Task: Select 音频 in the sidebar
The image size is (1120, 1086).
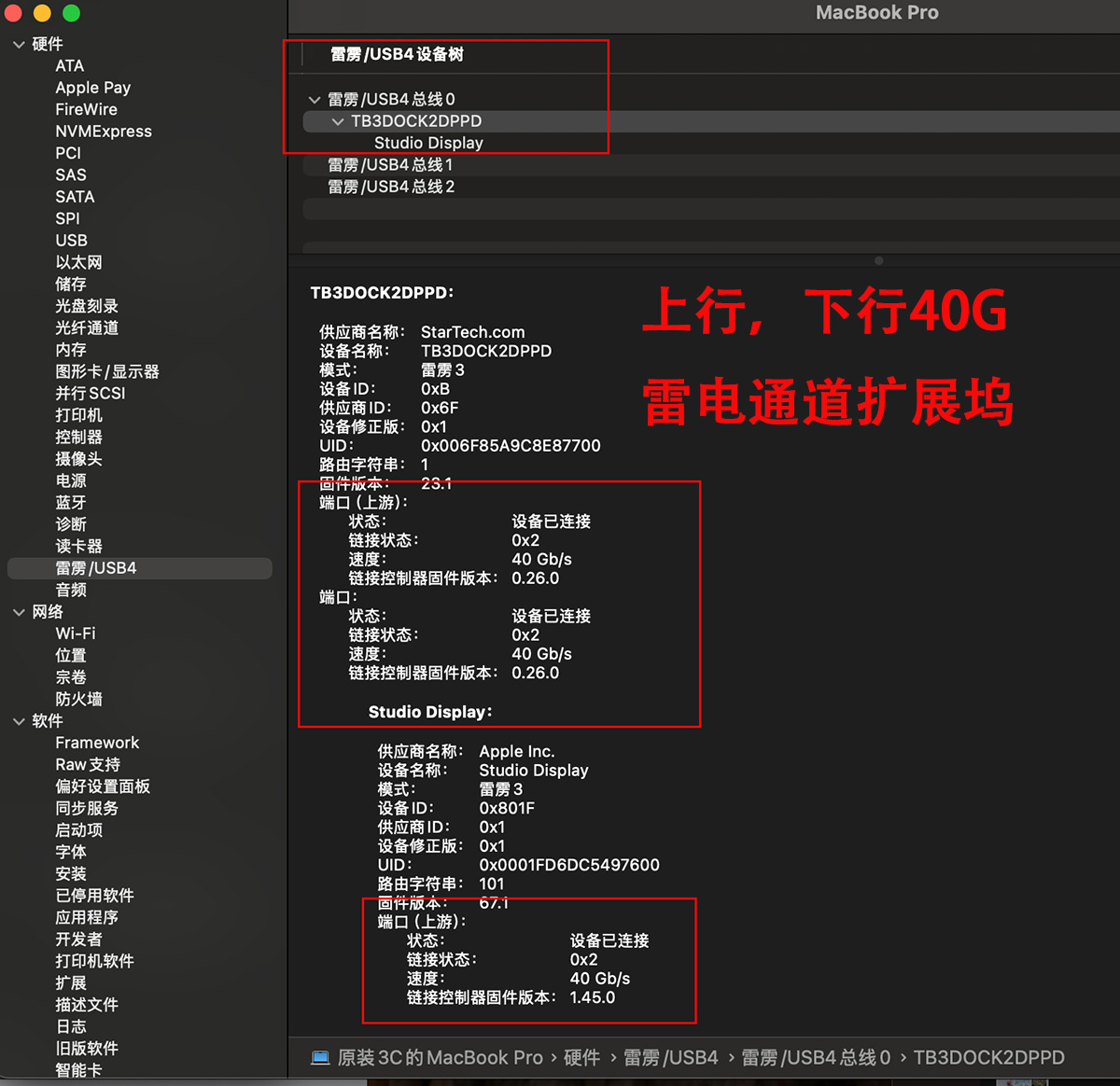Action: point(71,590)
